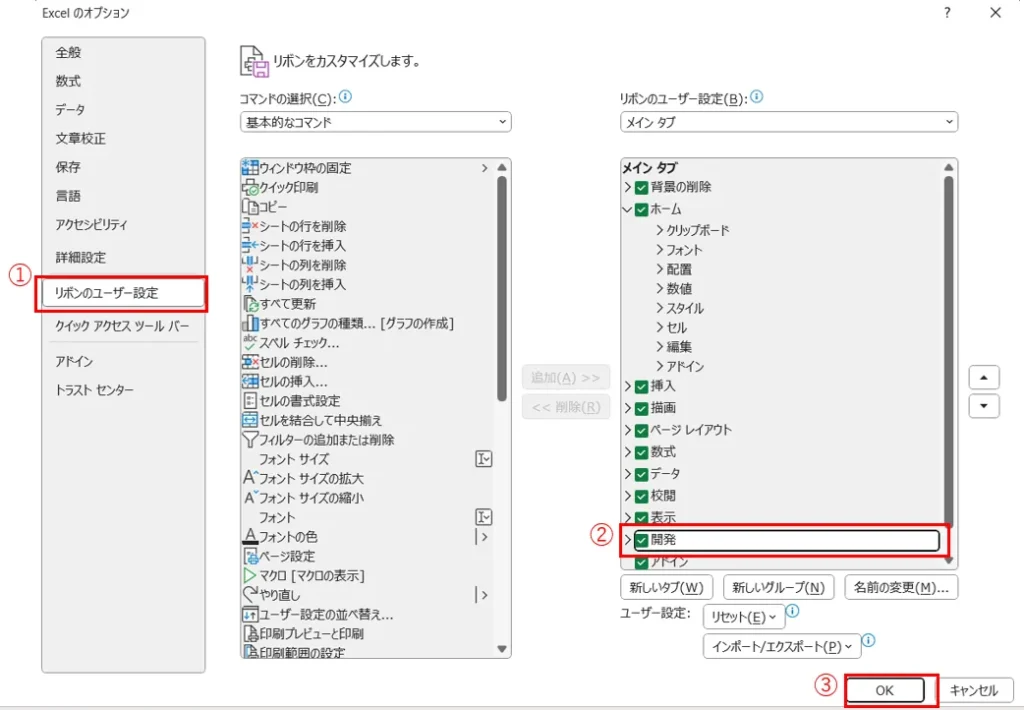This screenshot has height=710, width=1024.
Task: Click the コピー command icon
Action: (x=250, y=206)
